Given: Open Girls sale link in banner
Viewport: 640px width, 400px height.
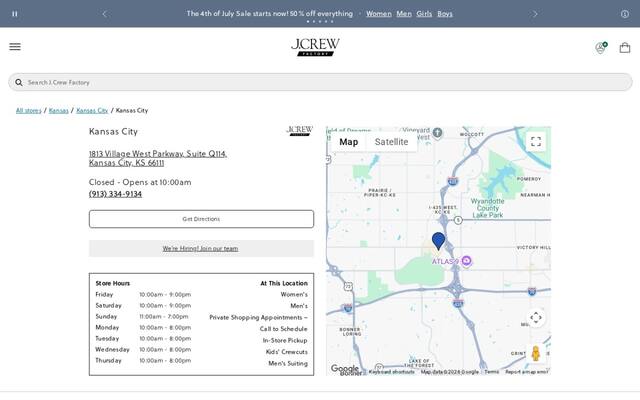Looking at the screenshot, I should (x=424, y=14).
